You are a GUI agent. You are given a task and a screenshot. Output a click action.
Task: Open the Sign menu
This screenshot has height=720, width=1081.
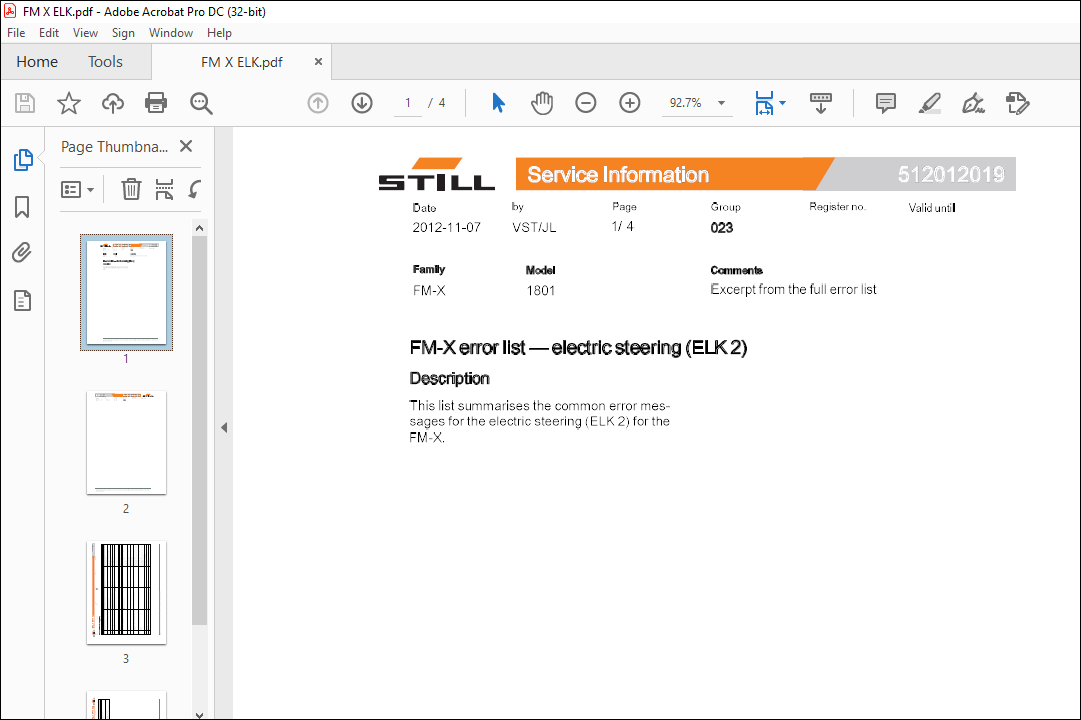[123, 32]
